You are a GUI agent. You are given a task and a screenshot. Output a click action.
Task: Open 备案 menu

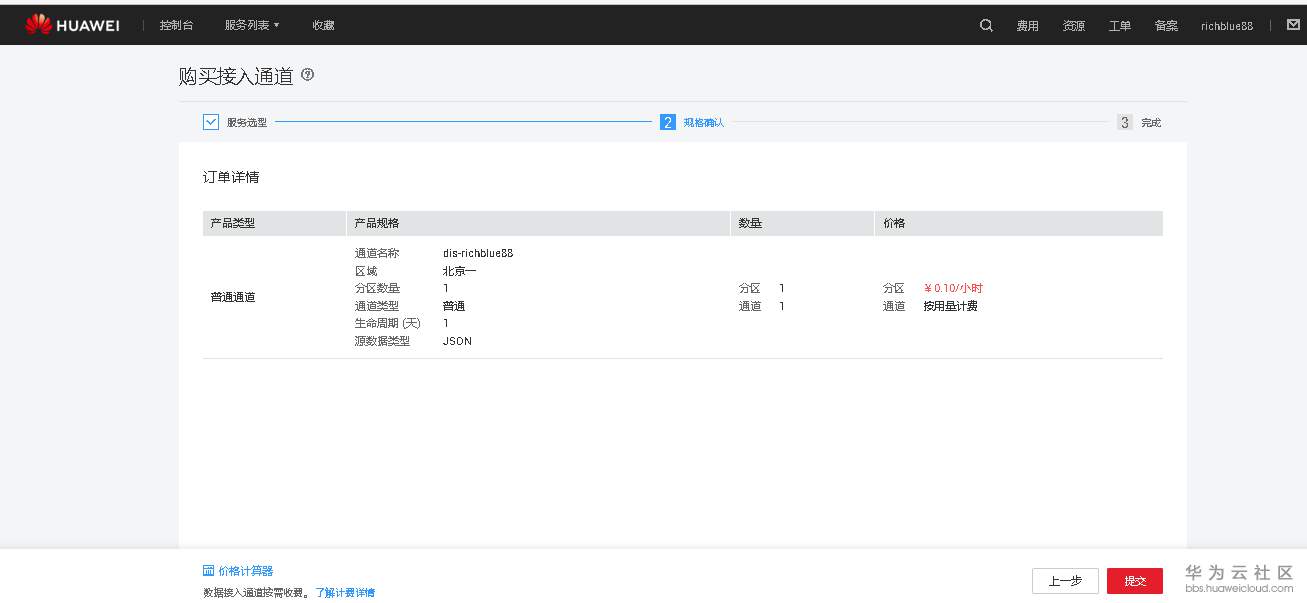[x=1166, y=26]
